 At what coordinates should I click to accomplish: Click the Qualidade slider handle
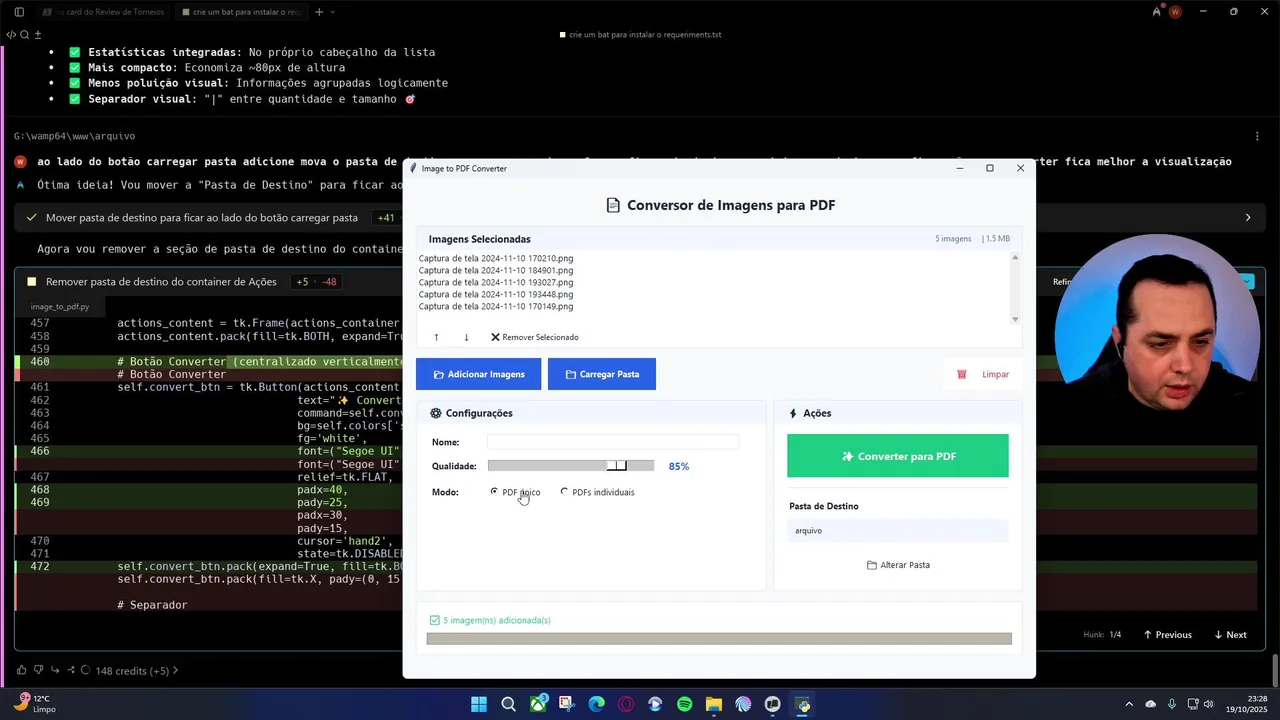coord(617,466)
